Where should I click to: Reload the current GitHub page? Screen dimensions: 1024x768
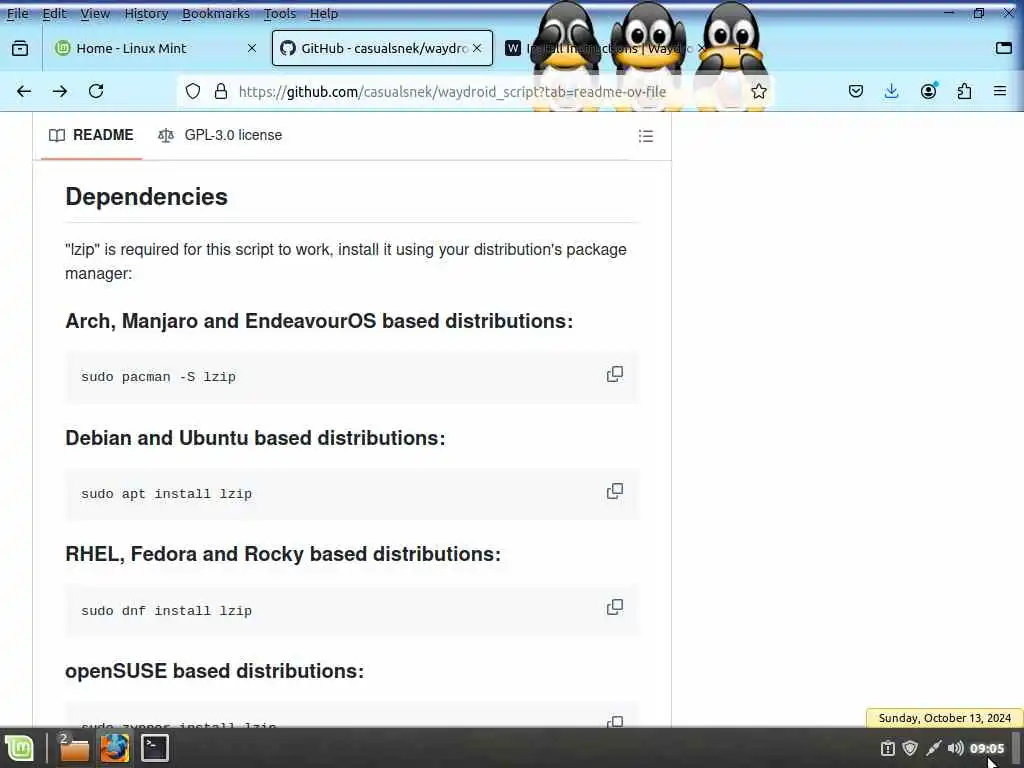(x=96, y=91)
